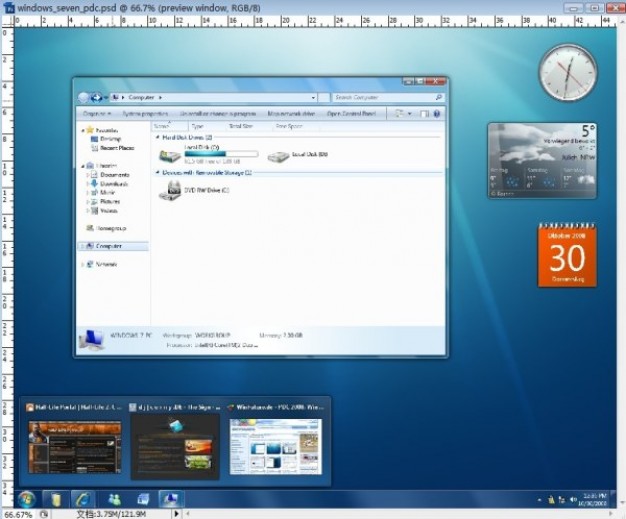Viewport: 626px width, 519px height.
Task: Collapse the Libraries tree node
Action: click(83, 166)
